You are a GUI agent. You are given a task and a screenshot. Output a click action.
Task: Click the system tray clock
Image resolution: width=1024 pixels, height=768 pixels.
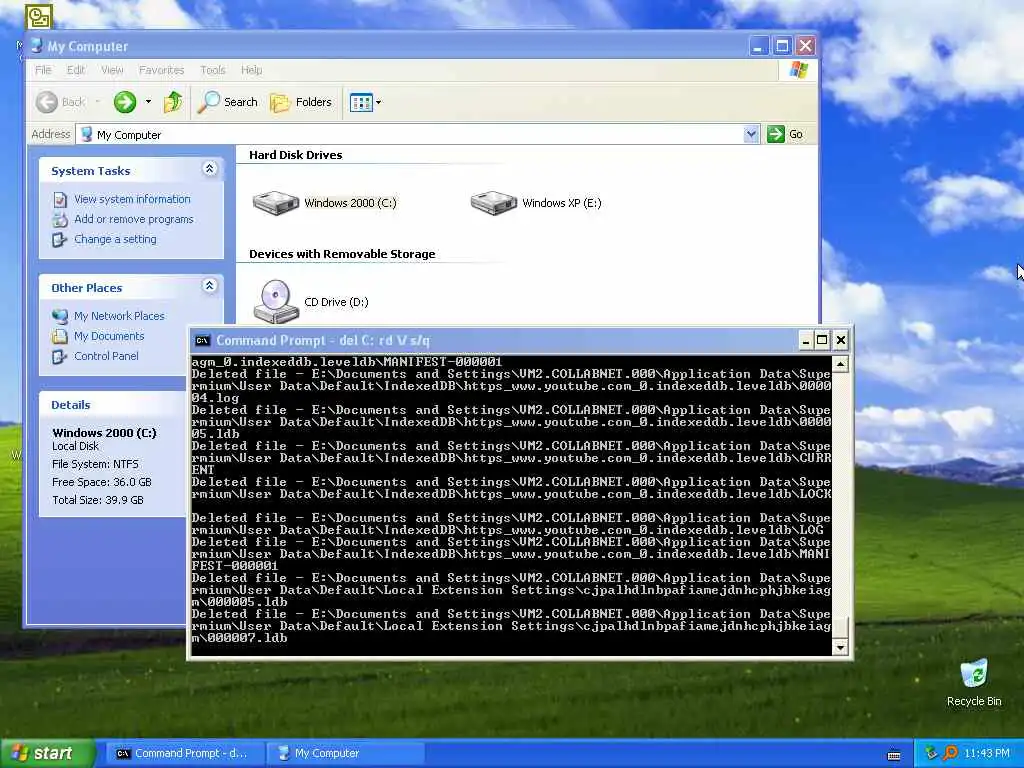tap(986, 753)
